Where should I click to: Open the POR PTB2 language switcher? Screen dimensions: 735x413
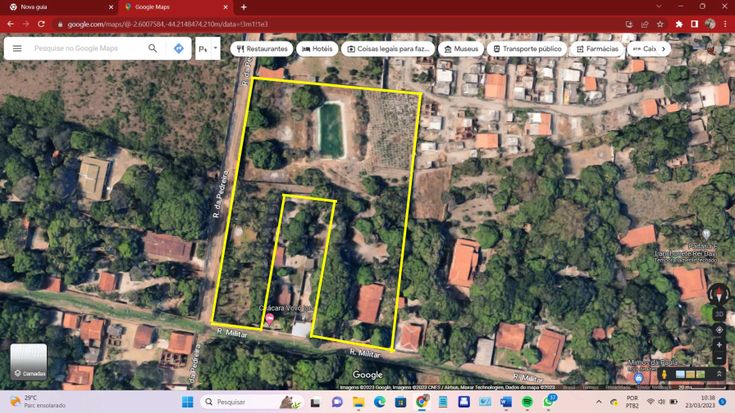coord(632,402)
